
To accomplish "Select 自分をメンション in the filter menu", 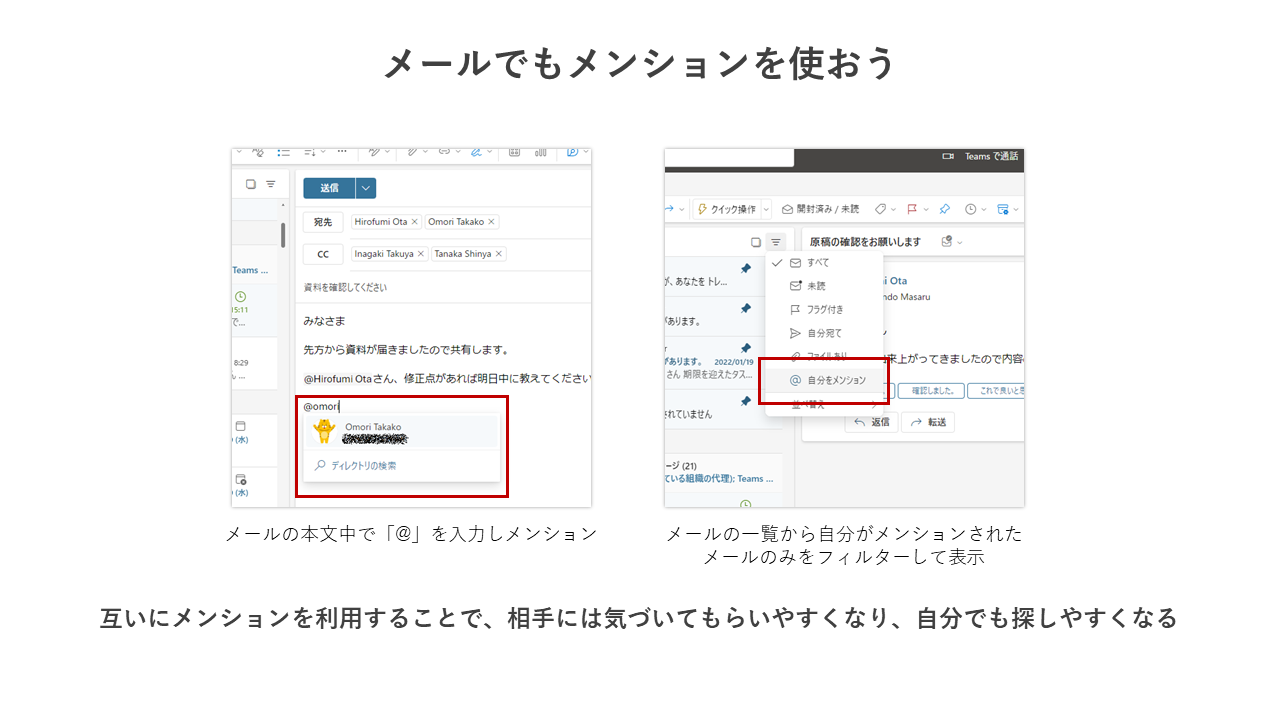I will [x=824, y=380].
